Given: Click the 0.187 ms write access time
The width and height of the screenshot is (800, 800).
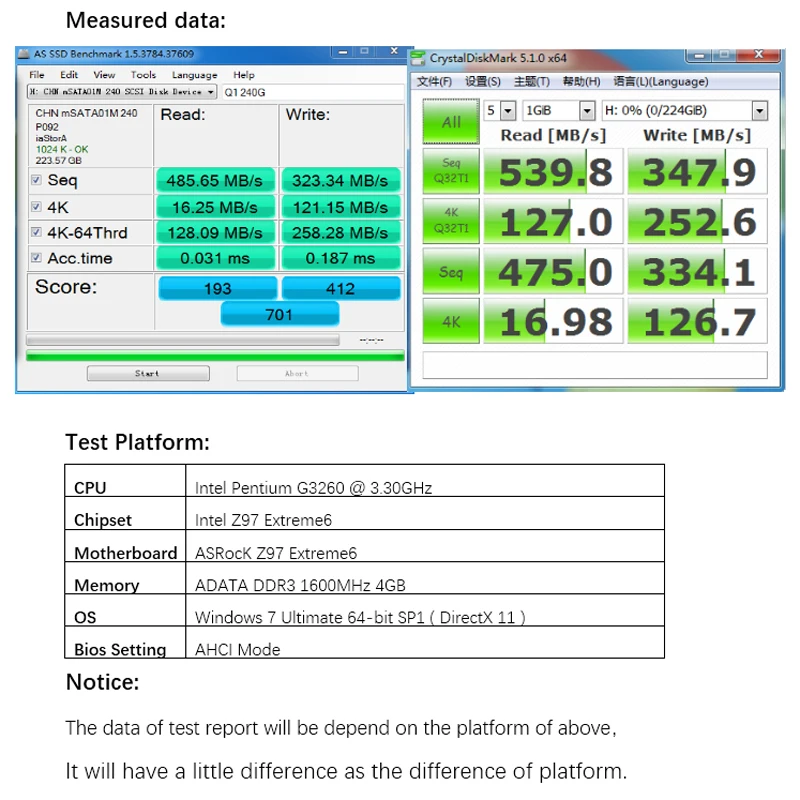Looking at the screenshot, I should click(x=341, y=258).
